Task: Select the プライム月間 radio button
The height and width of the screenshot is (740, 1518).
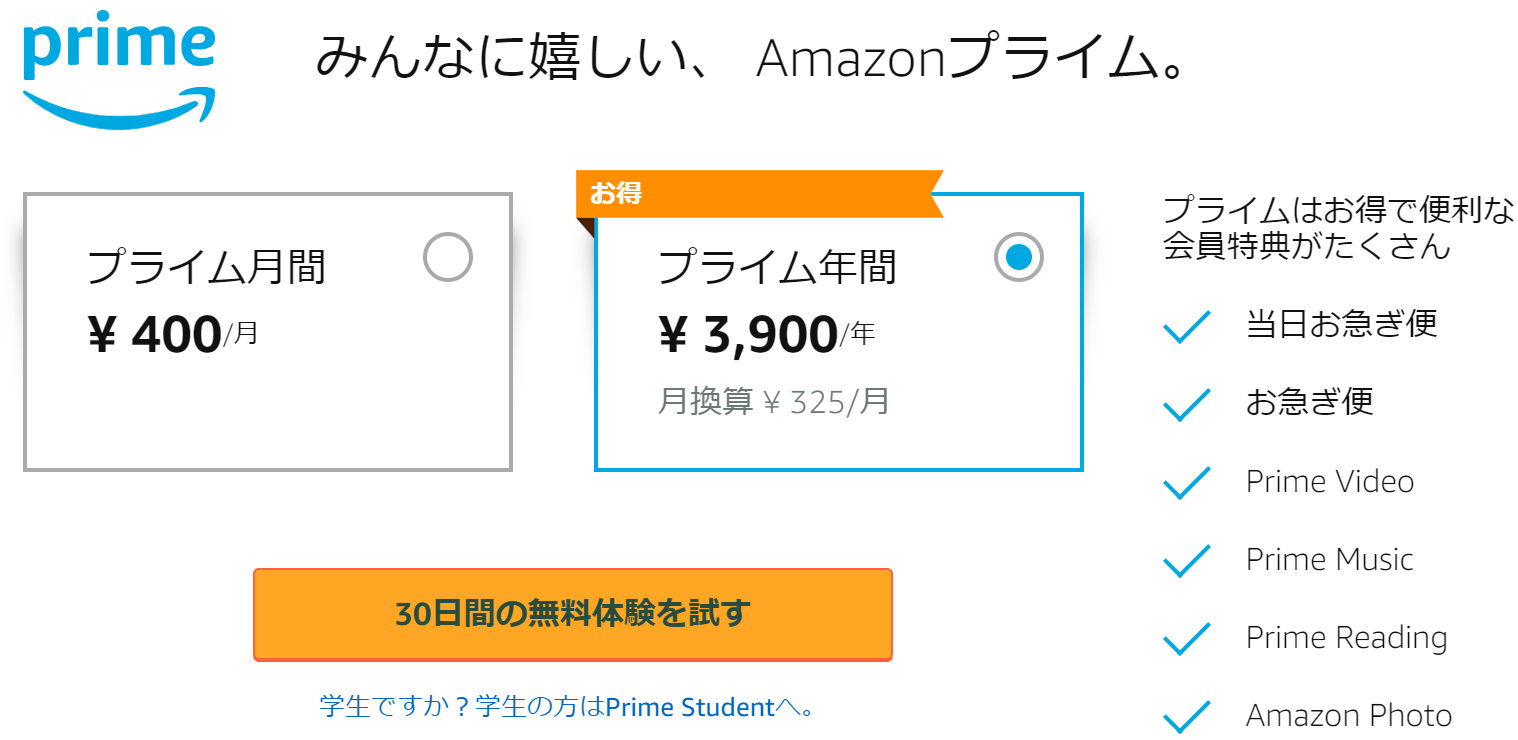Action: pos(447,257)
